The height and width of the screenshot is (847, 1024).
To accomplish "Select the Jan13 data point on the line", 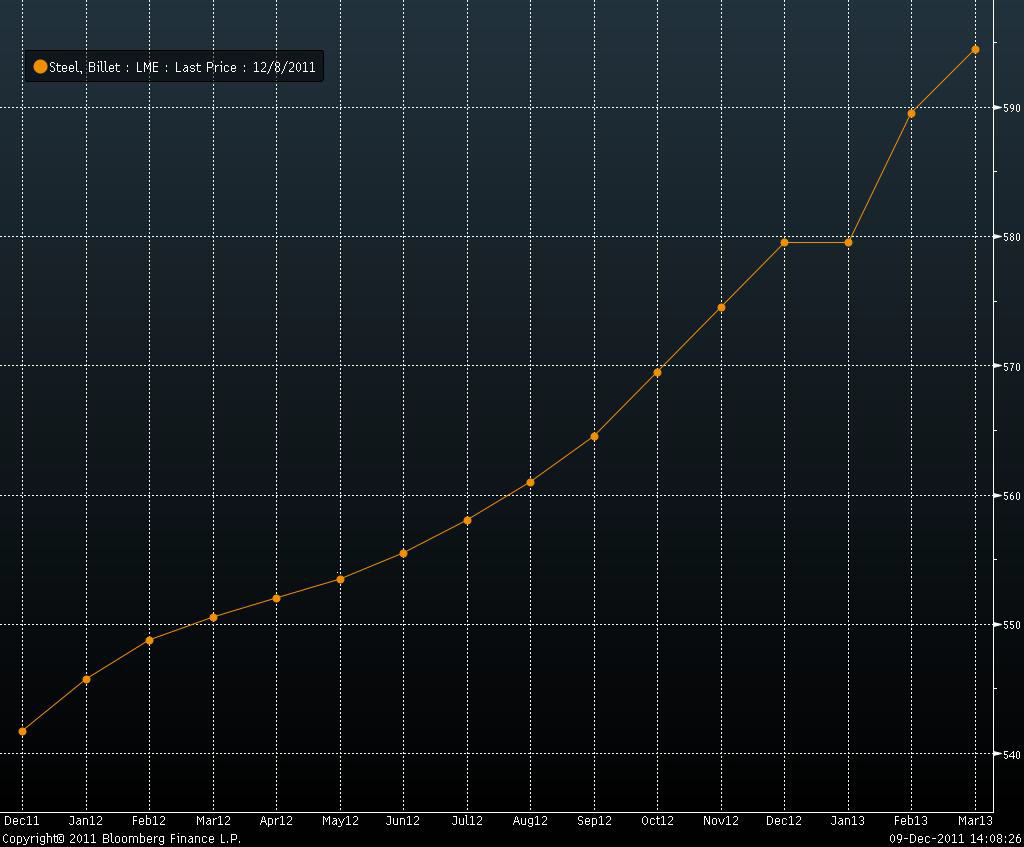I will point(848,243).
